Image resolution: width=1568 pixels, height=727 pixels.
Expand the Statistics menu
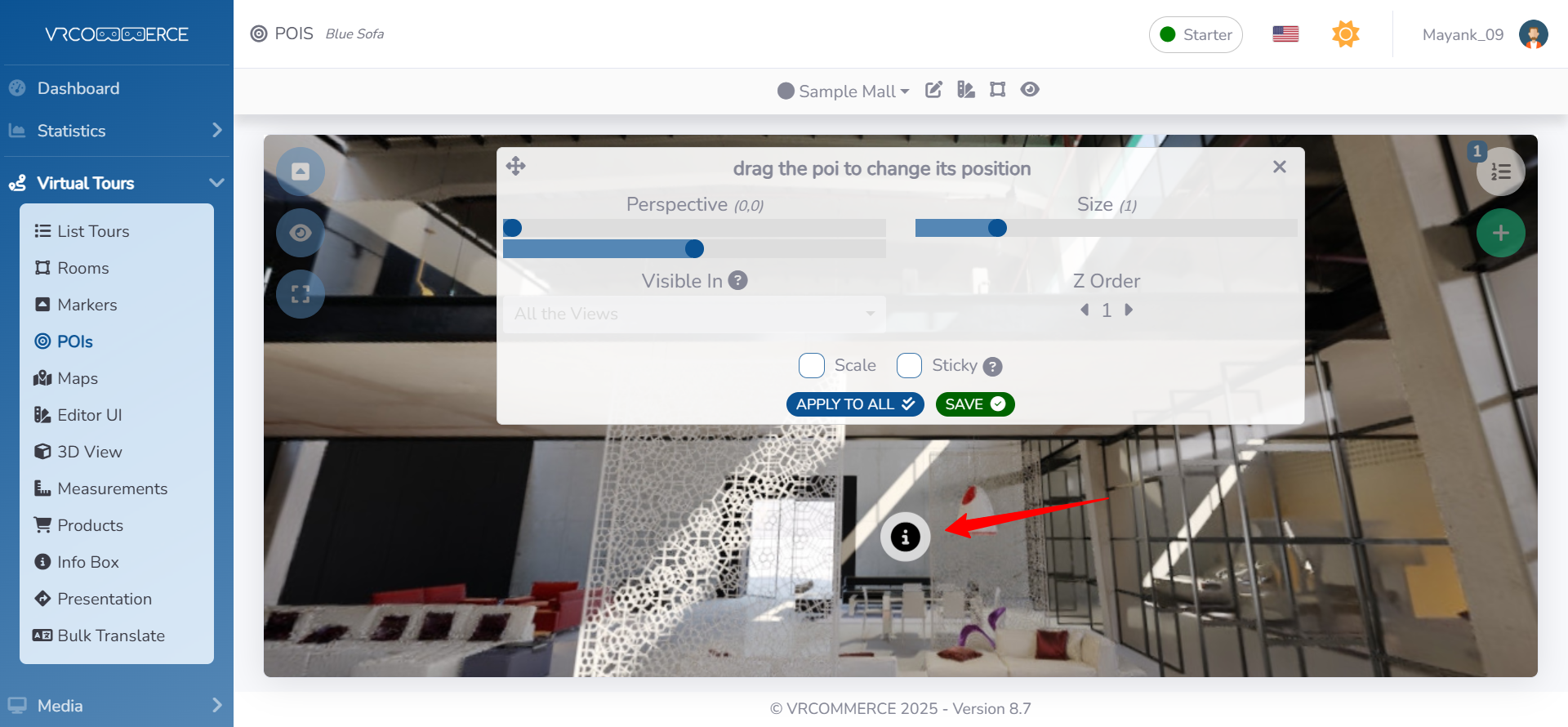tap(116, 131)
